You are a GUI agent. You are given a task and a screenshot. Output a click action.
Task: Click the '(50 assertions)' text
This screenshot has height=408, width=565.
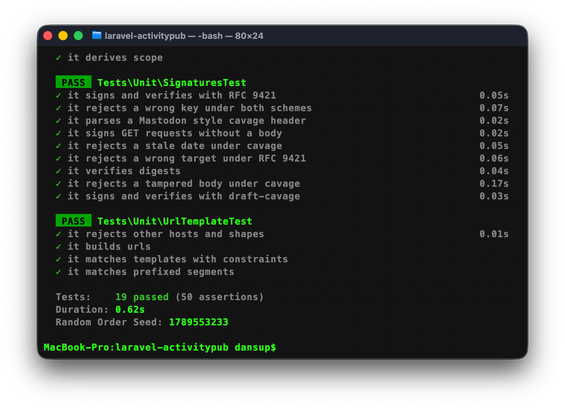tap(219, 297)
